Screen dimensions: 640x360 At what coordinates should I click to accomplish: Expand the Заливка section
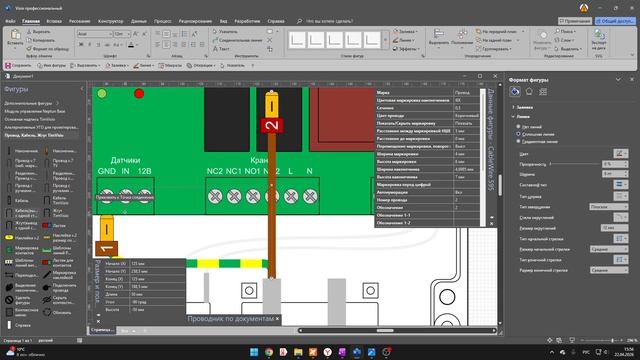tap(522, 107)
